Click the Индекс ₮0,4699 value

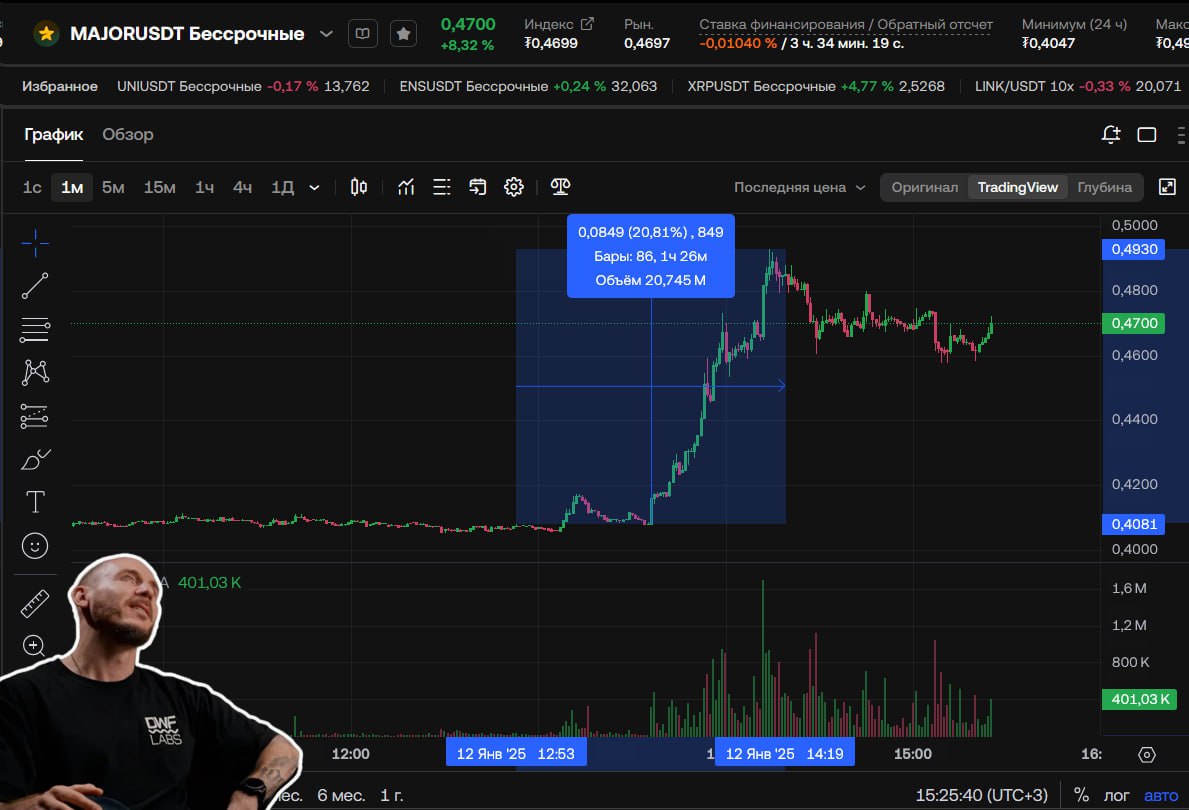click(x=551, y=43)
